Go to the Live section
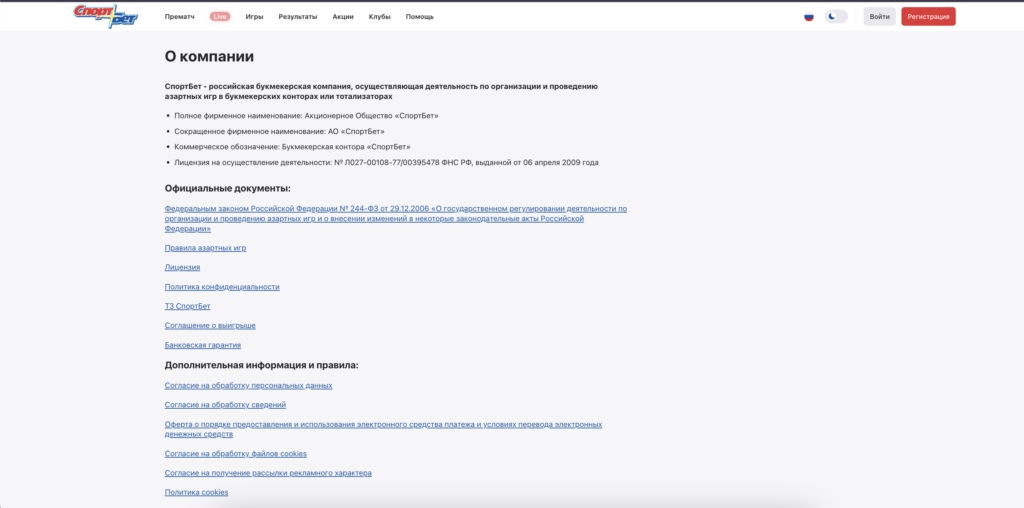 220,17
